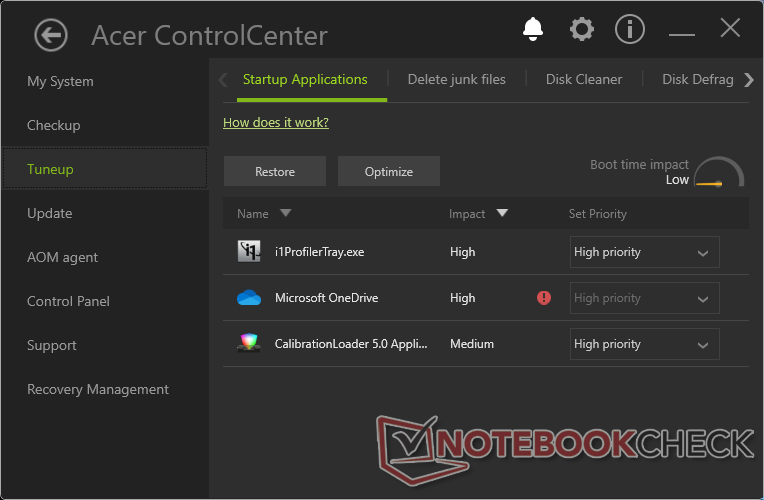Open Control Panel in the sidebar
Viewport: 764px width, 500px height.
[68, 301]
